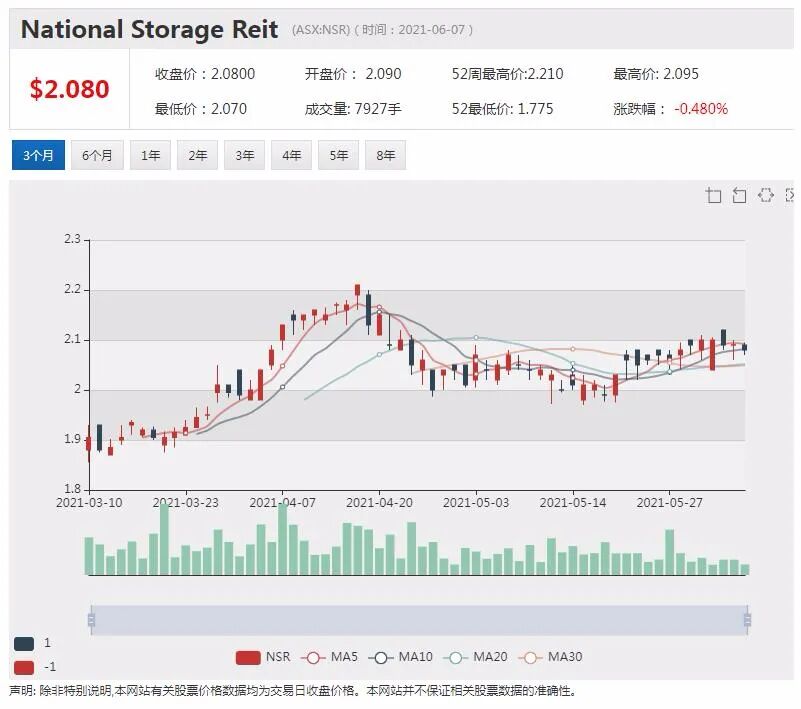Click the 52周最高价:2.210 value

pos(507,74)
